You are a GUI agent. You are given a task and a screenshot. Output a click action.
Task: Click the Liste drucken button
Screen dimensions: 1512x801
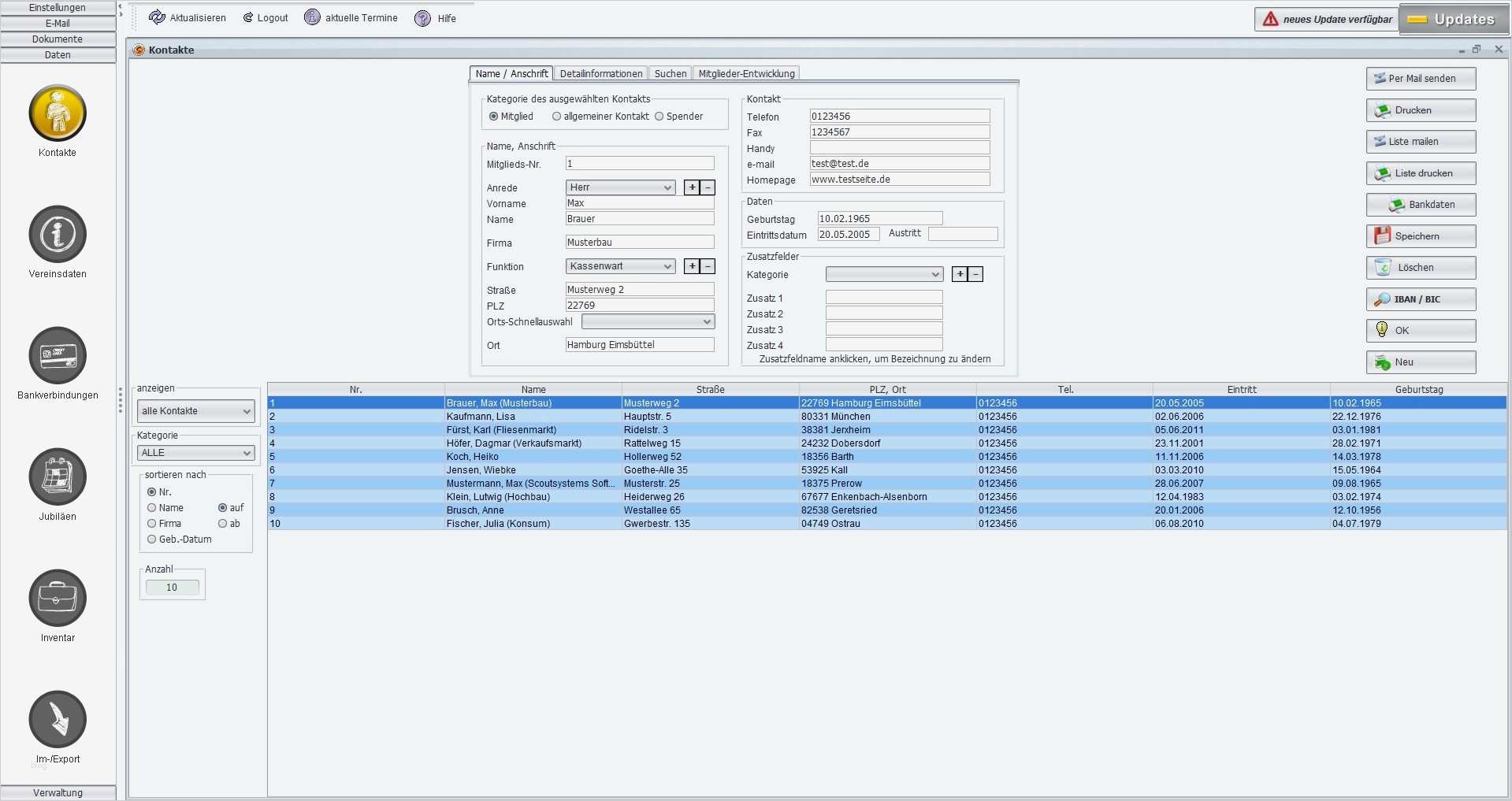tap(1421, 173)
